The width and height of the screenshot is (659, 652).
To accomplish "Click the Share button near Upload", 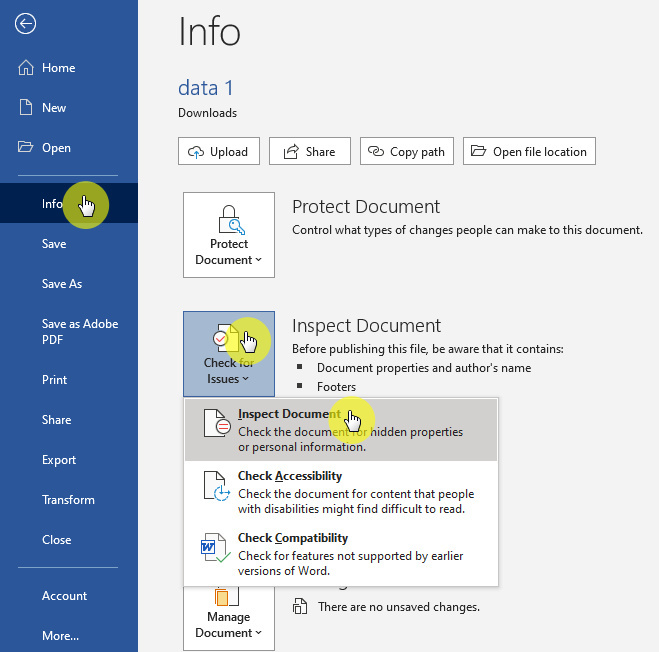I will coord(310,151).
